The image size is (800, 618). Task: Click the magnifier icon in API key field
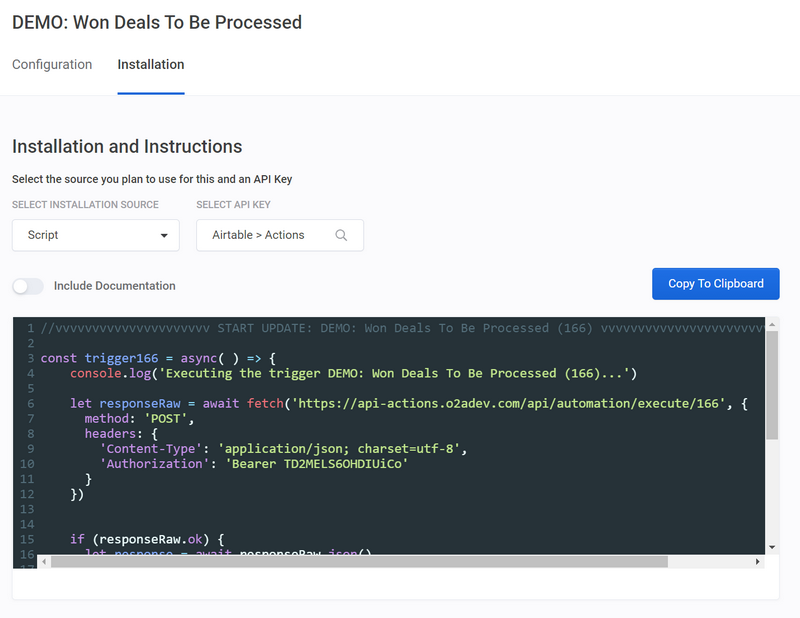pos(342,236)
